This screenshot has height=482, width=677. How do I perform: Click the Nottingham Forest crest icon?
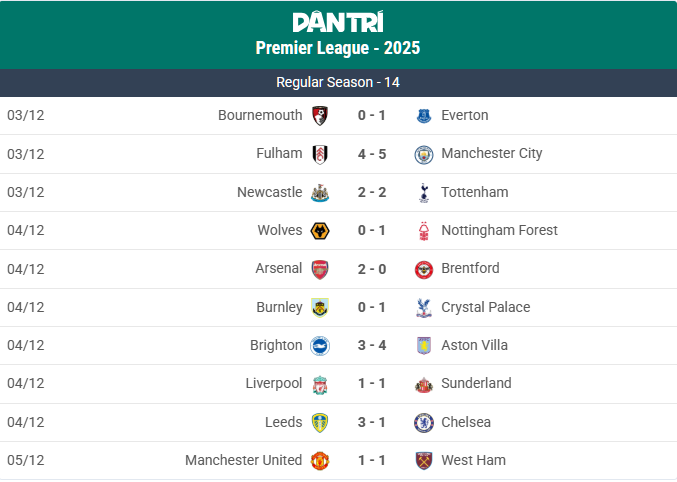tap(424, 231)
